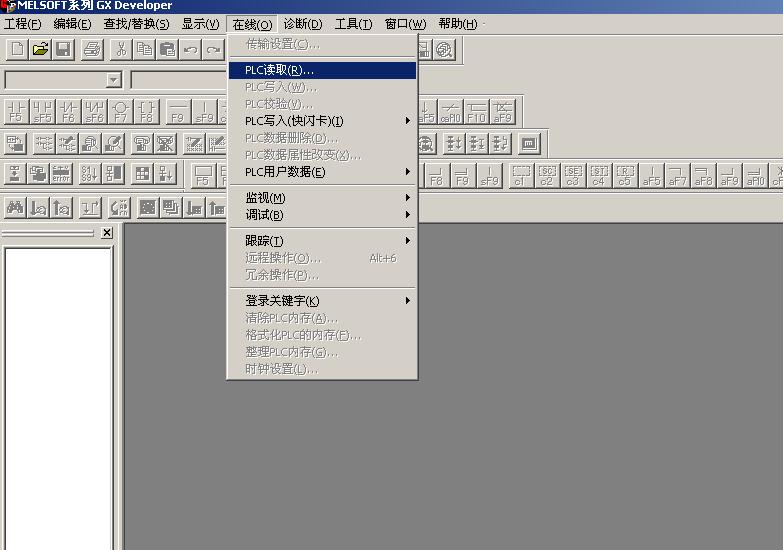
Task: Expand PLC用户数据 submenu
Action: tap(322, 172)
